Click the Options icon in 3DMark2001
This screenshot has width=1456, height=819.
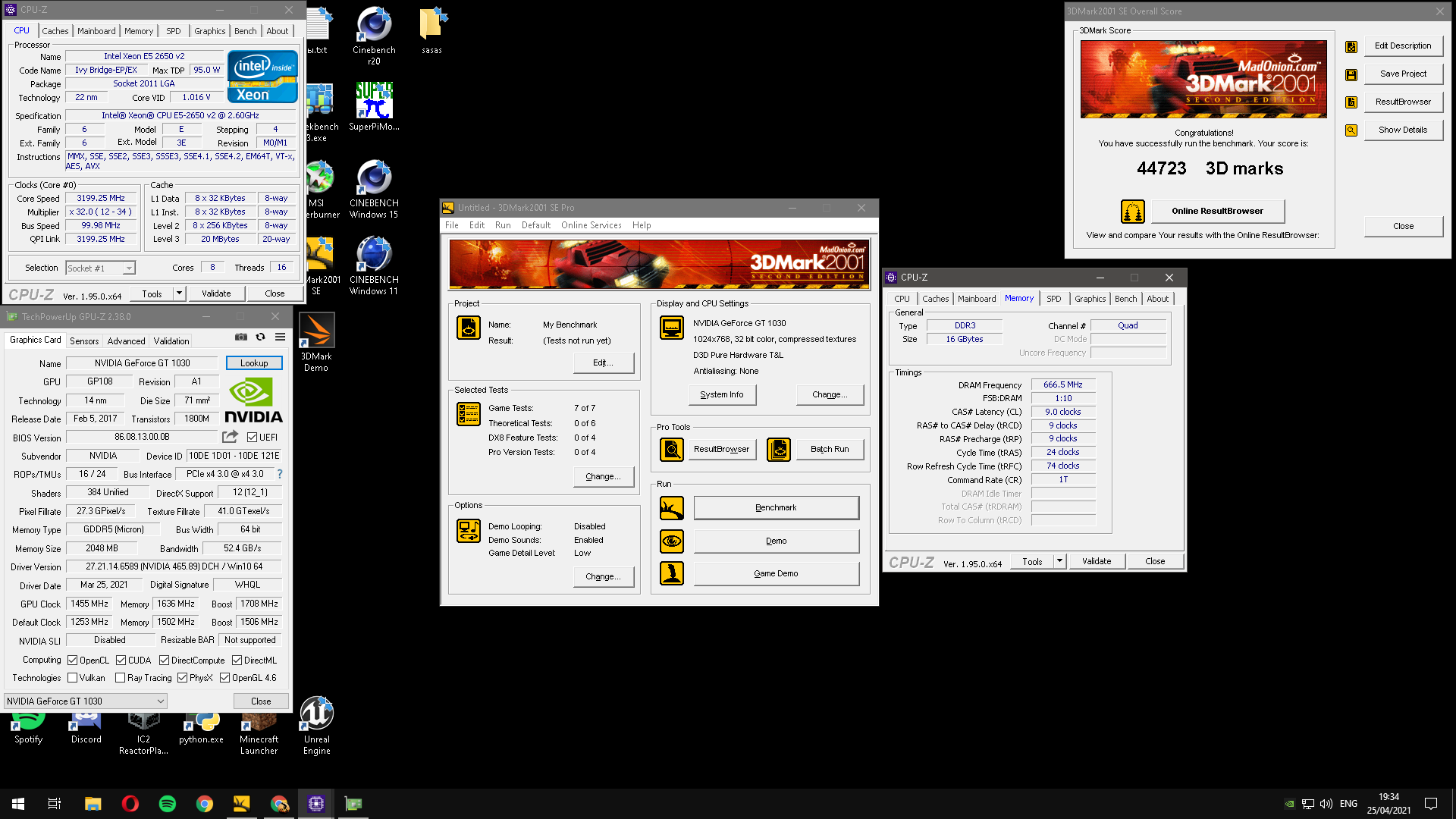(x=469, y=531)
